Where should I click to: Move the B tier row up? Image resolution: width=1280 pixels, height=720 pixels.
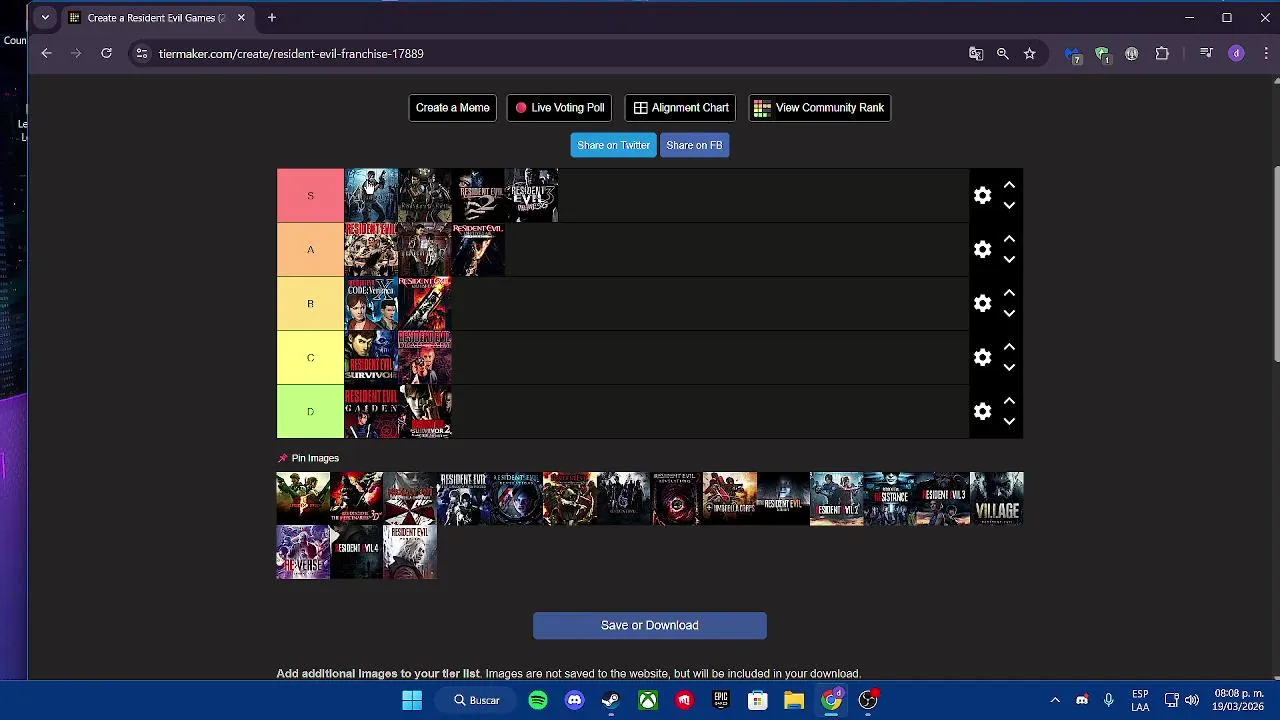tap(1009, 293)
